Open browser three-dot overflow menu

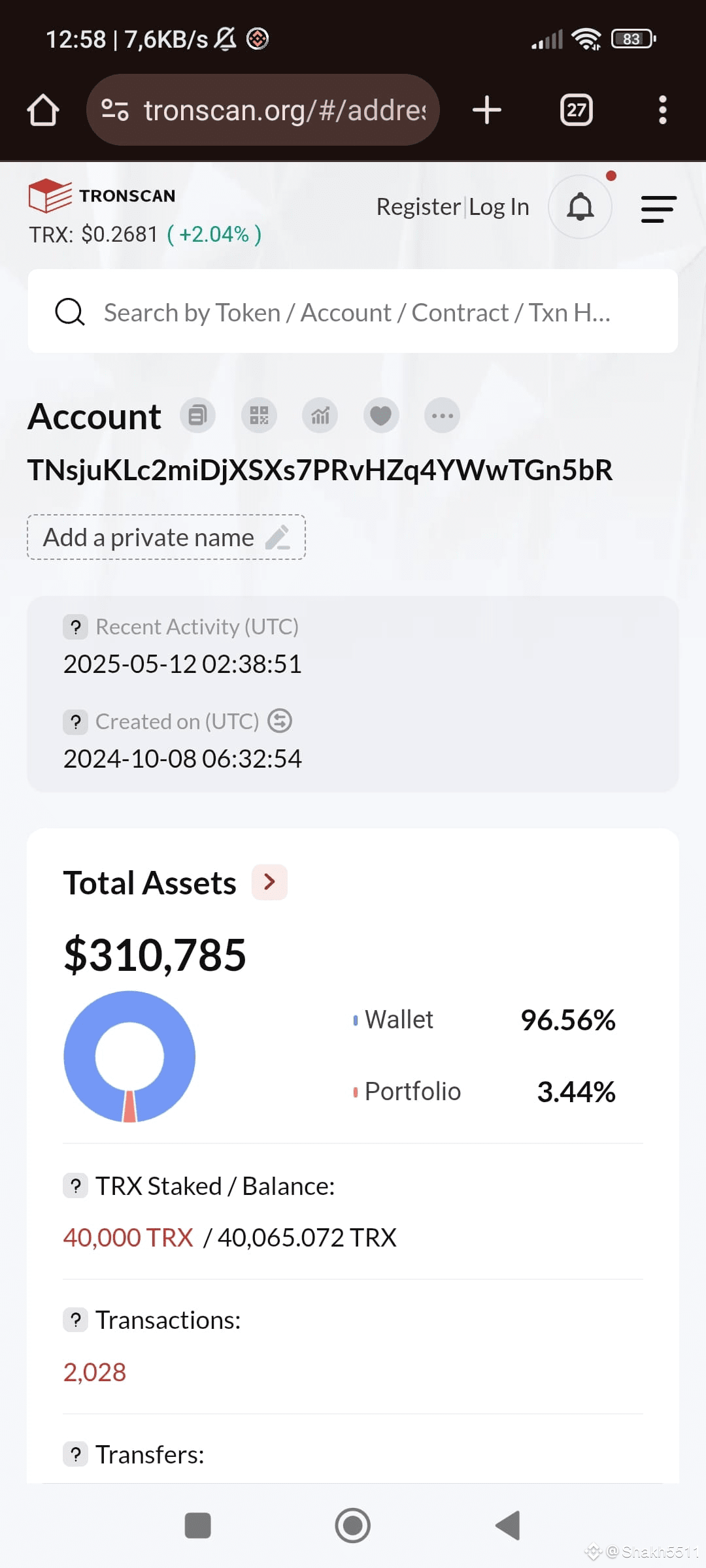tap(663, 110)
